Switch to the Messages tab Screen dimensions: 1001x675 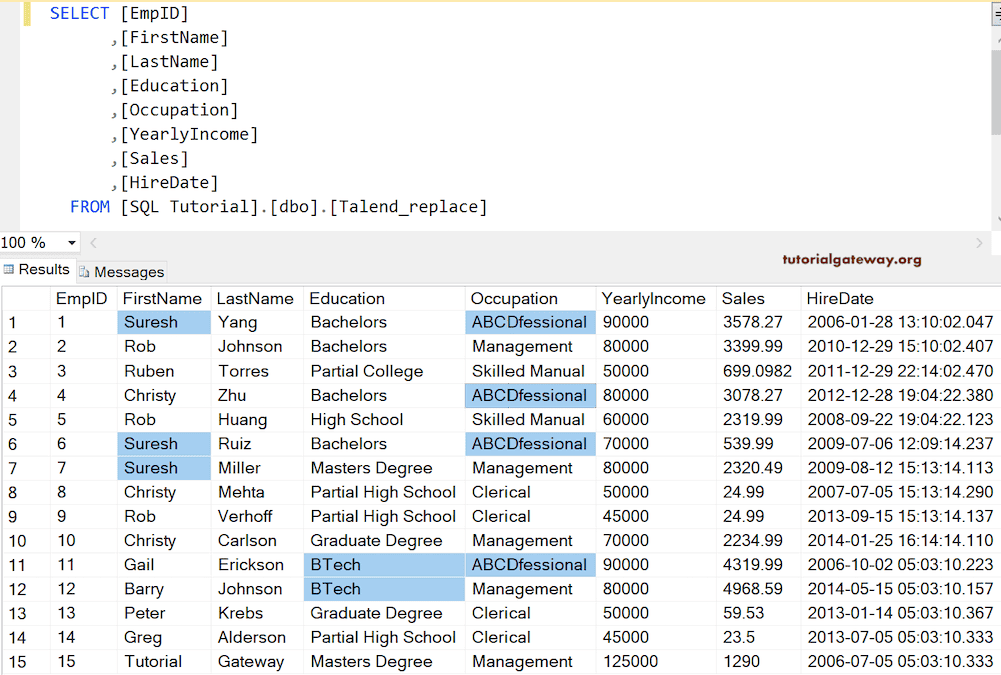(122, 272)
